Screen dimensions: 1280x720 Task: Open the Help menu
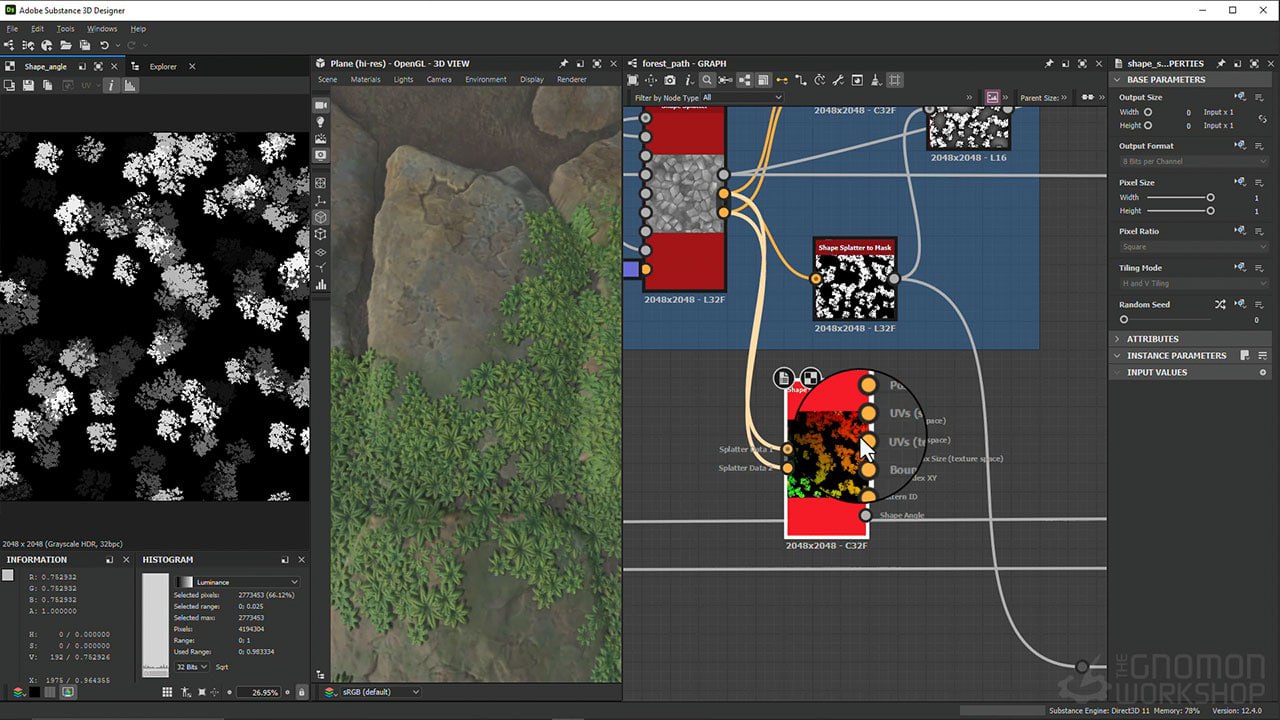coord(138,29)
